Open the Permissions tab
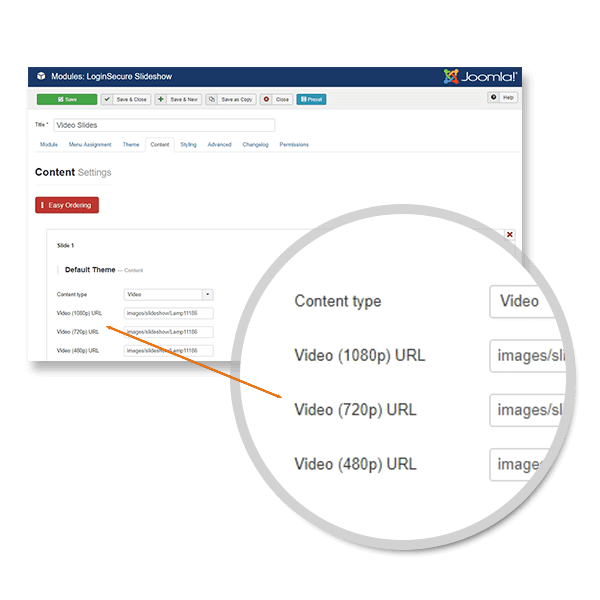 click(x=294, y=144)
